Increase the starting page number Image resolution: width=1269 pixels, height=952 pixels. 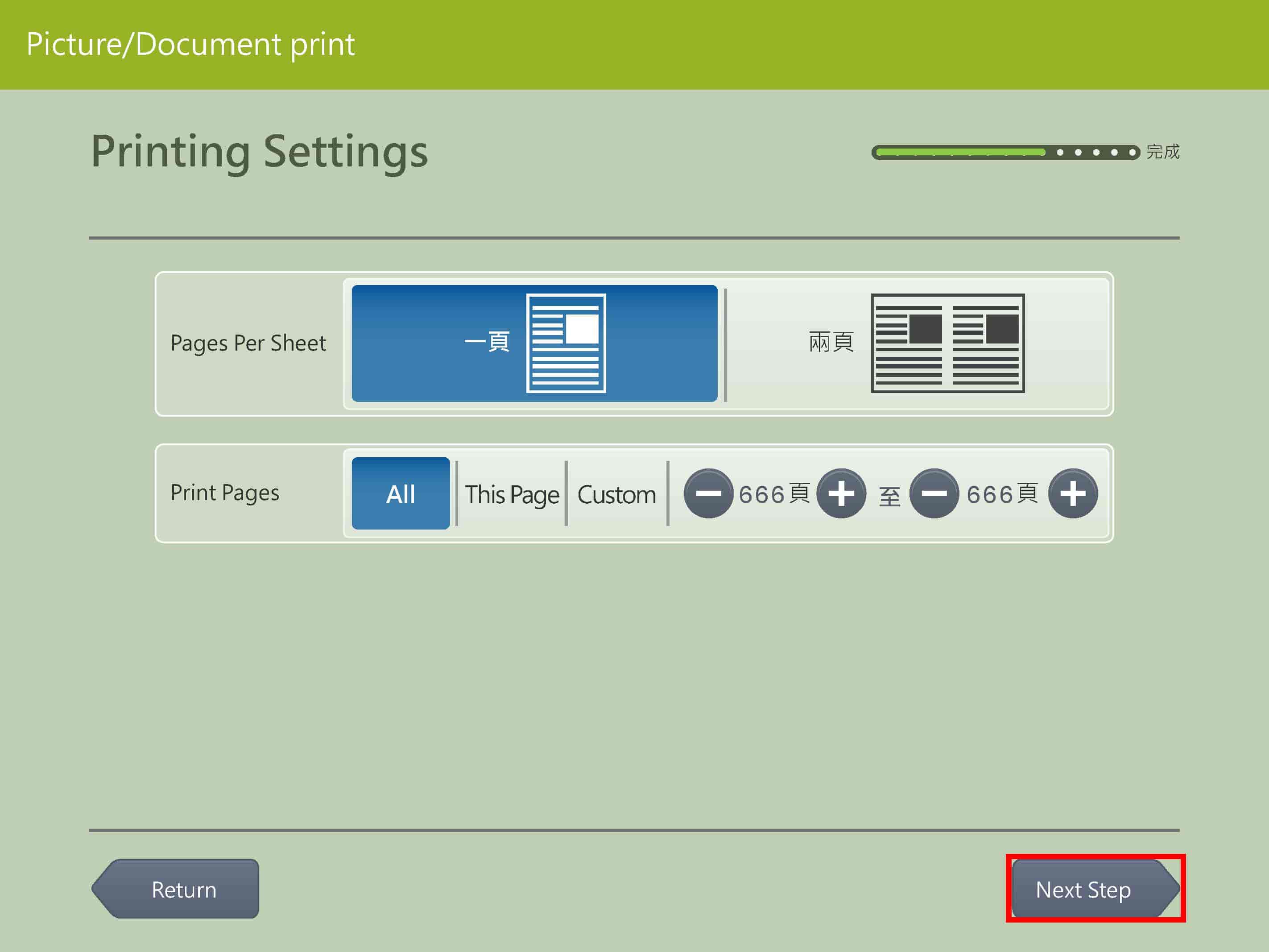(x=841, y=493)
